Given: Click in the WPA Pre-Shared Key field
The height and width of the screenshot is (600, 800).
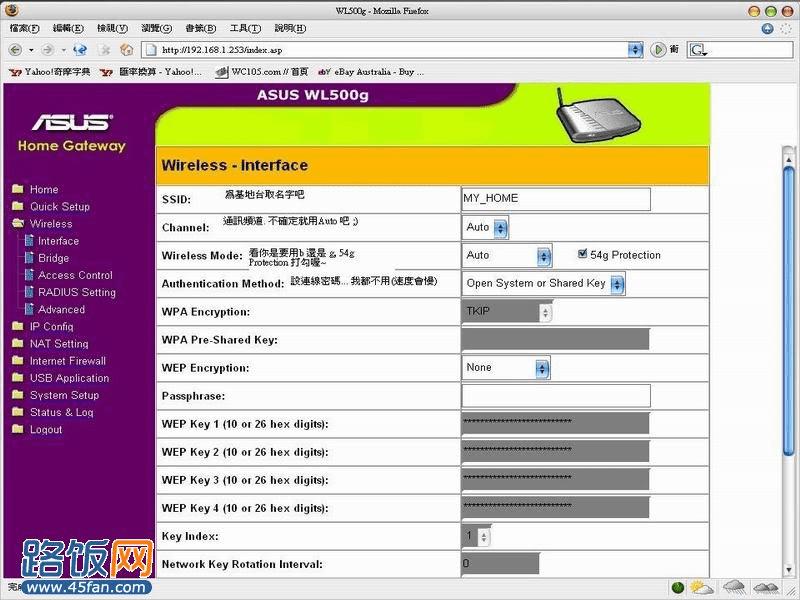Looking at the screenshot, I should (x=556, y=340).
